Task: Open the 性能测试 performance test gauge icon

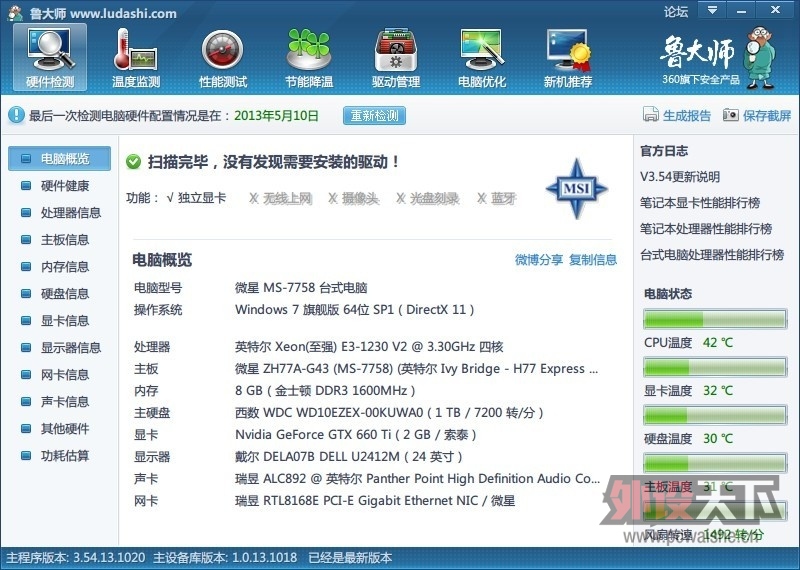Action: [x=223, y=58]
